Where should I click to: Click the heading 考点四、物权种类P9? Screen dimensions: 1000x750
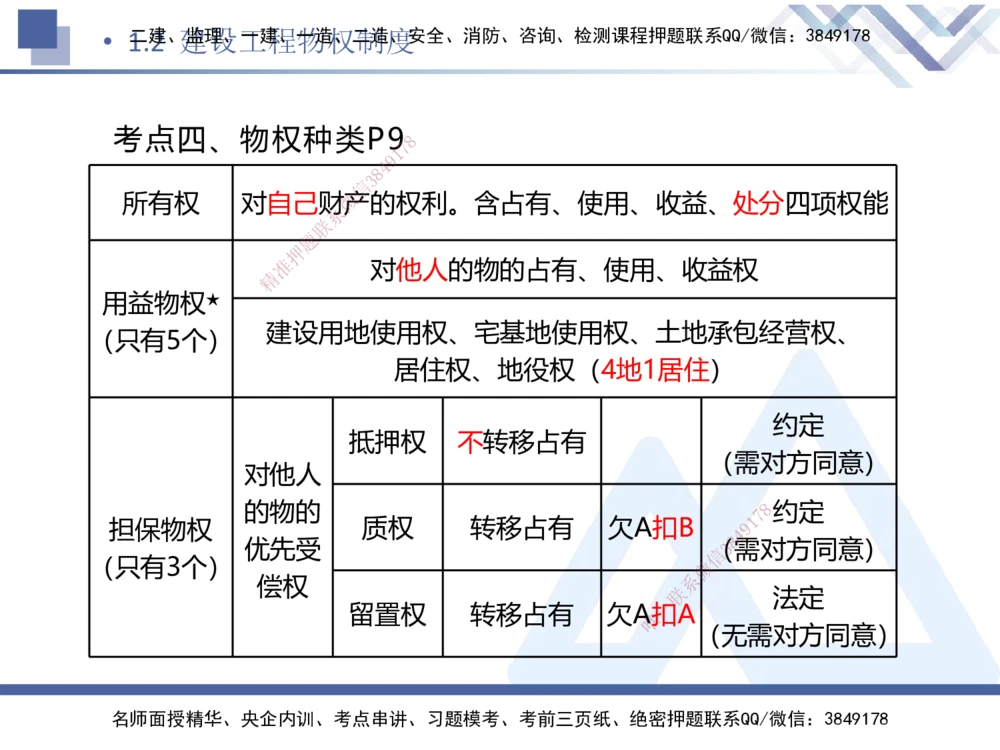click(x=255, y=137)
